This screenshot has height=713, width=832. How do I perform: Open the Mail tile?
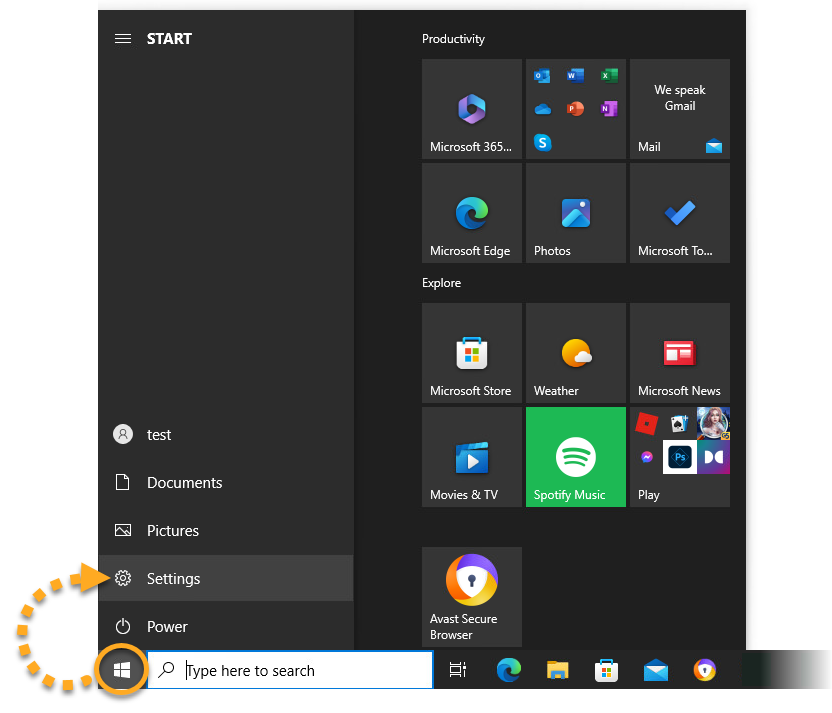click(x=679, y=109)
